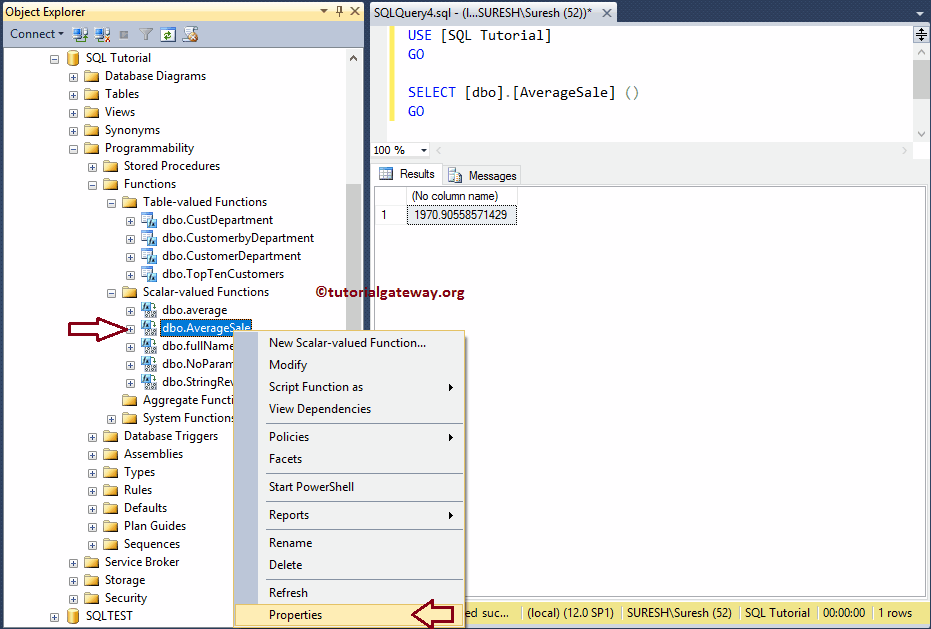Screen dimensions: 931x629
Task: Click the Security folder icon
Action: click(x=91, y=598)
